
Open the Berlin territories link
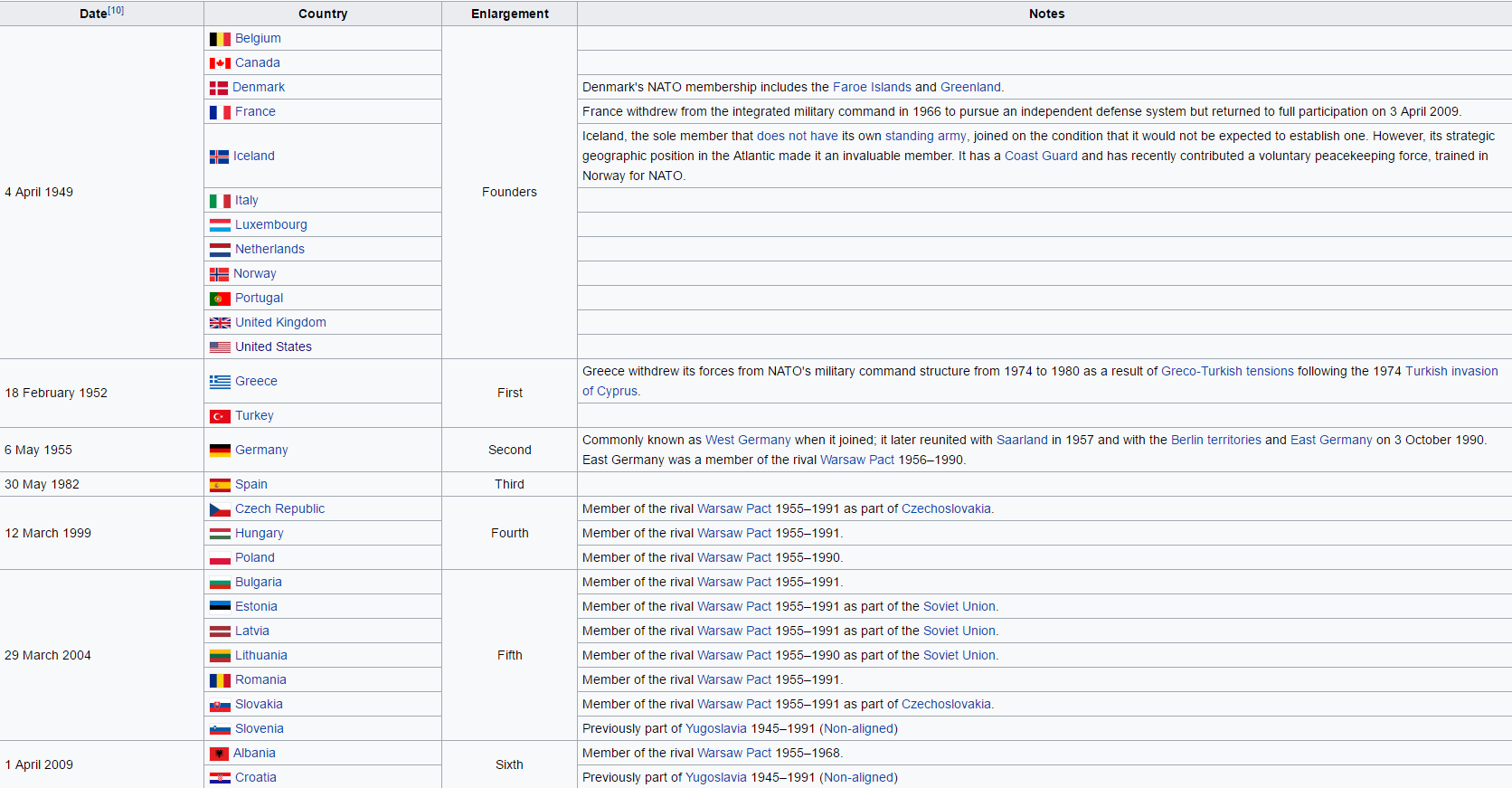1215,440
